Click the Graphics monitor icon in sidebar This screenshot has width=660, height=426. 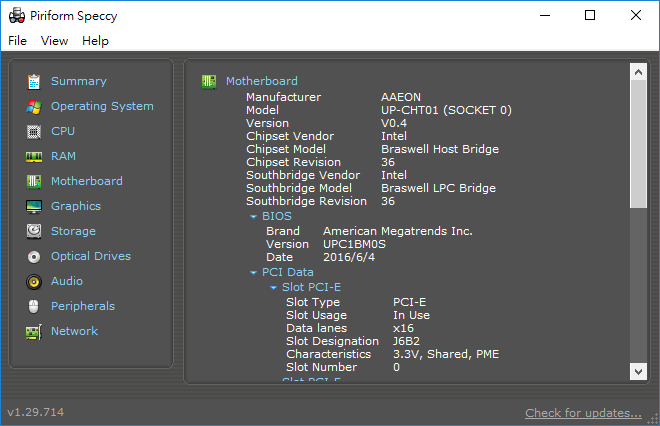tap(34, 206)
